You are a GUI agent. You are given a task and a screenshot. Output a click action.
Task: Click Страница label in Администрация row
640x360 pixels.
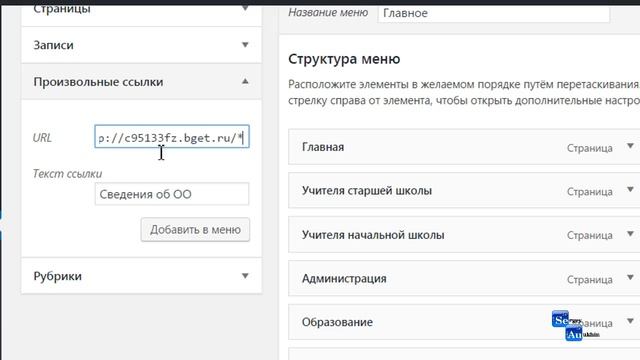pyautogui.click(x=589, y=280)
